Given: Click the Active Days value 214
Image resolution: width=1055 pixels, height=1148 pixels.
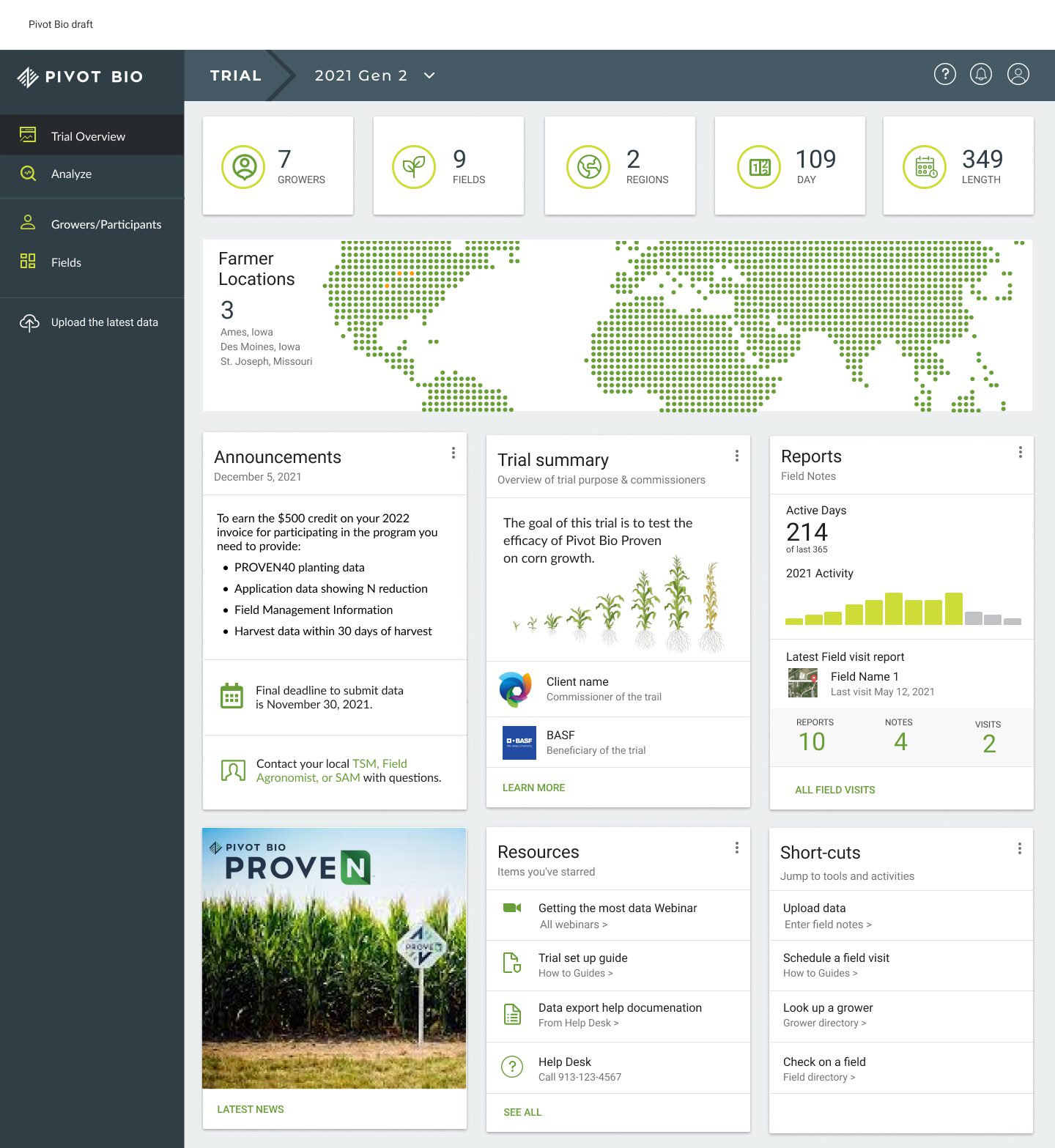Looking at the screenshot, I should coord(807,532).
